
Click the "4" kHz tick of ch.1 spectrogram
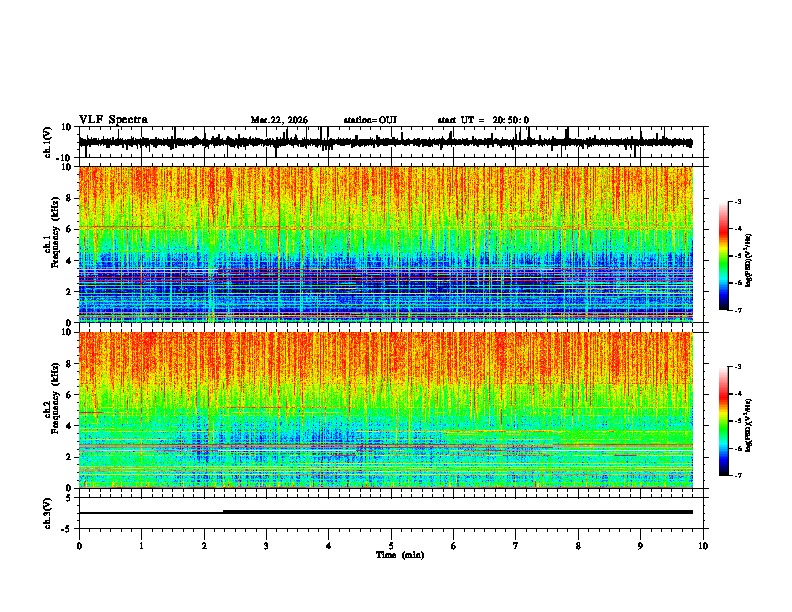coord(70,261)
